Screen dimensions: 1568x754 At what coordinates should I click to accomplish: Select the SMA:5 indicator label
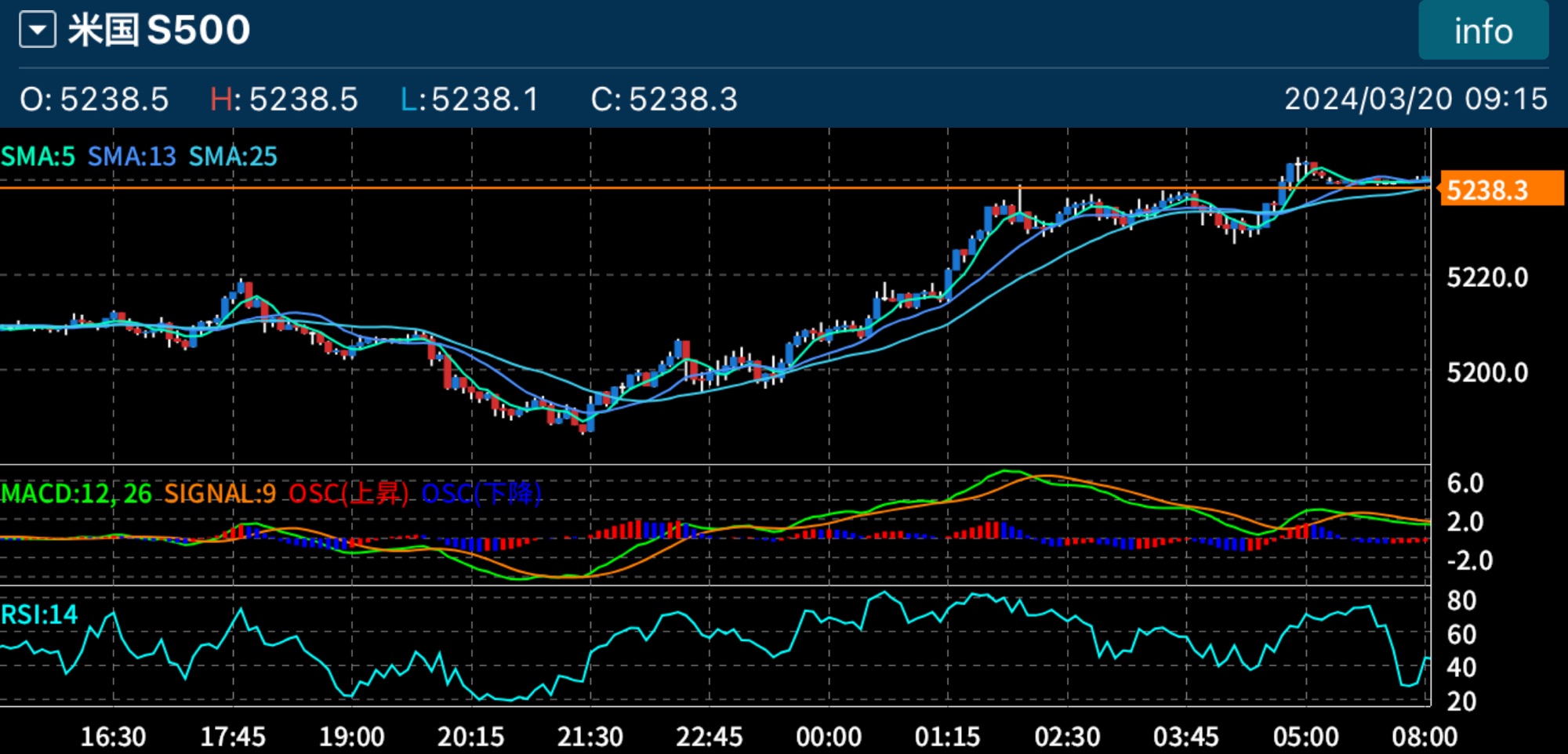(x=38, y=157)
